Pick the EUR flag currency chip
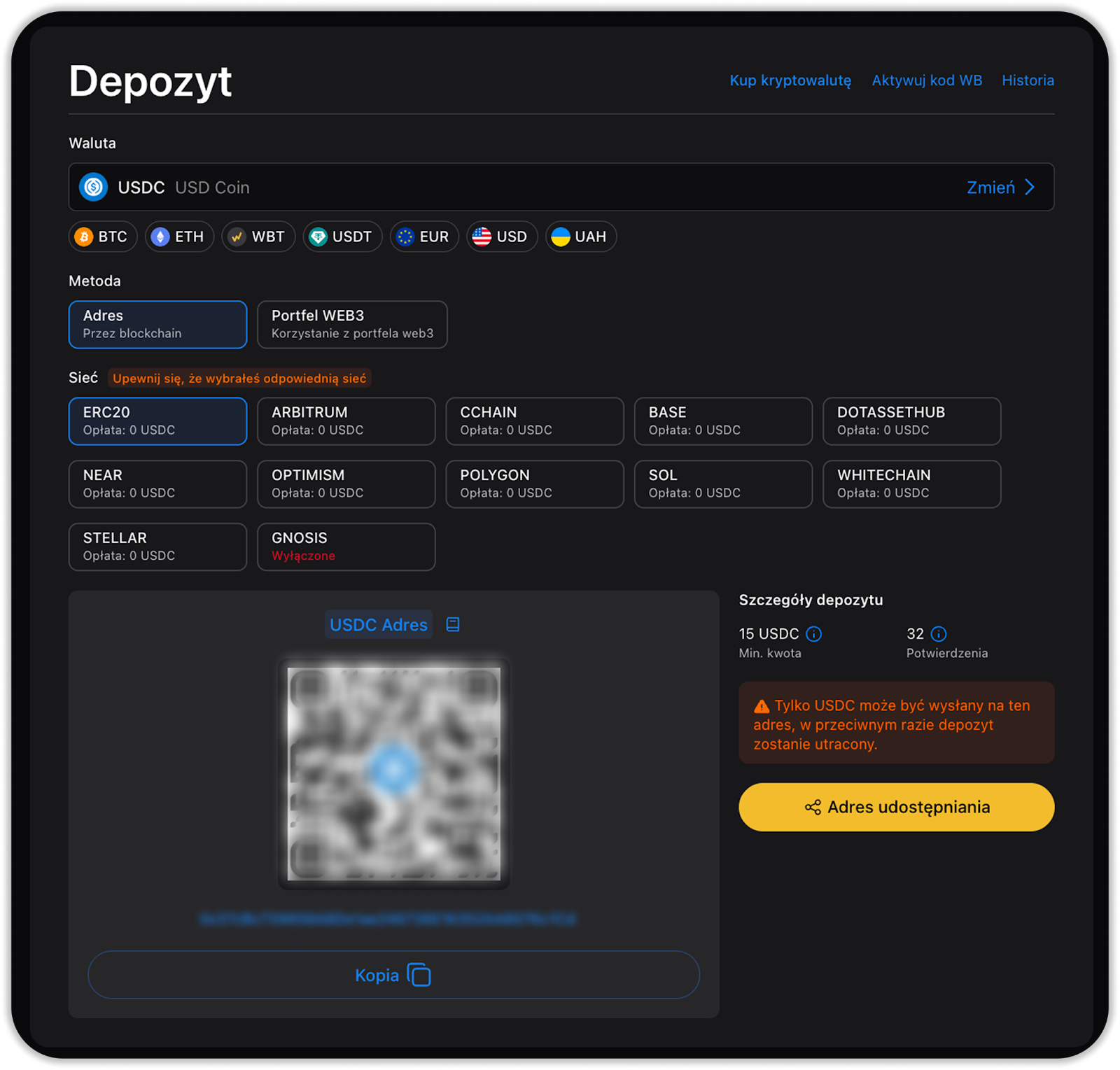The image size is (1120, 1070). (423, 237)
